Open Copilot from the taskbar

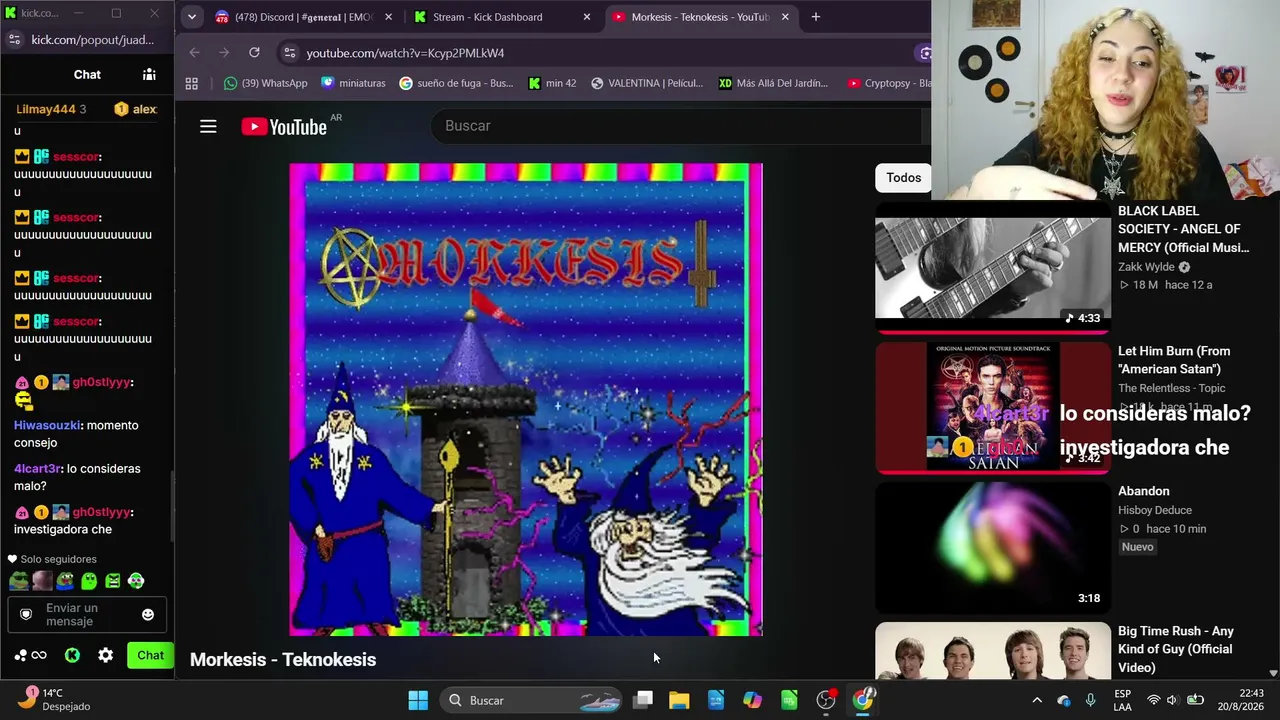click(752, 700)
